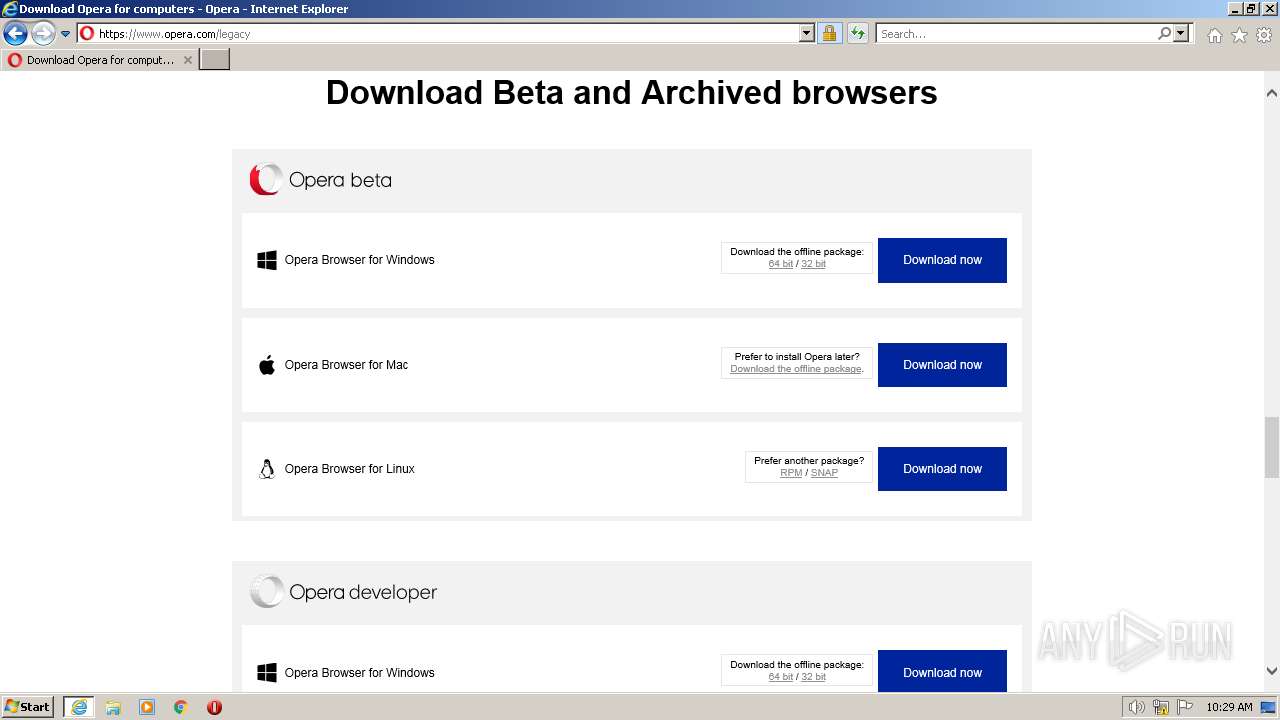Expand the address bar autocomplete dropdown
Screen dimensions: 1280x720
pos(807,33)
